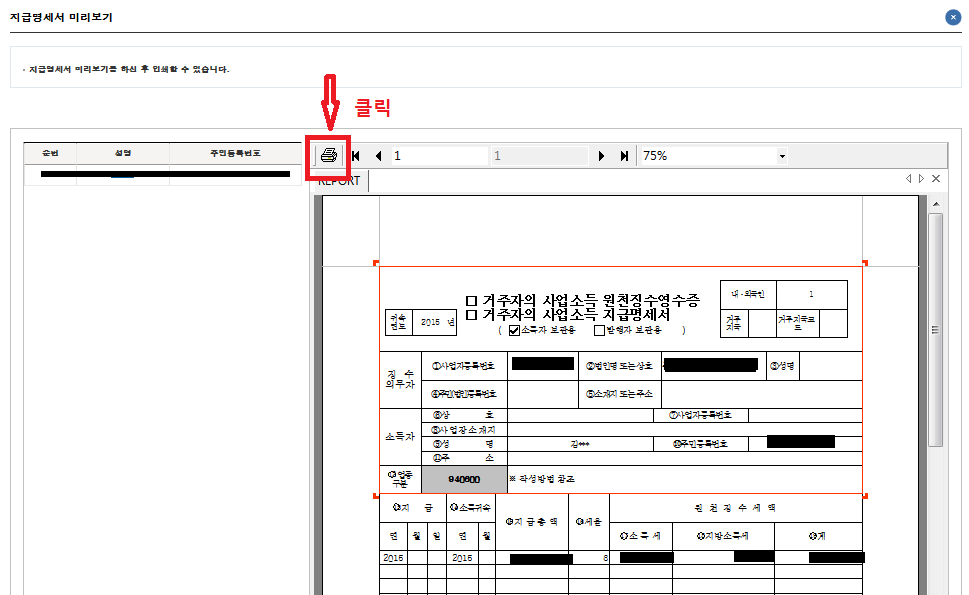Open the 75% zoom level dropdown
969x595 pixels.
coord(781,156)
